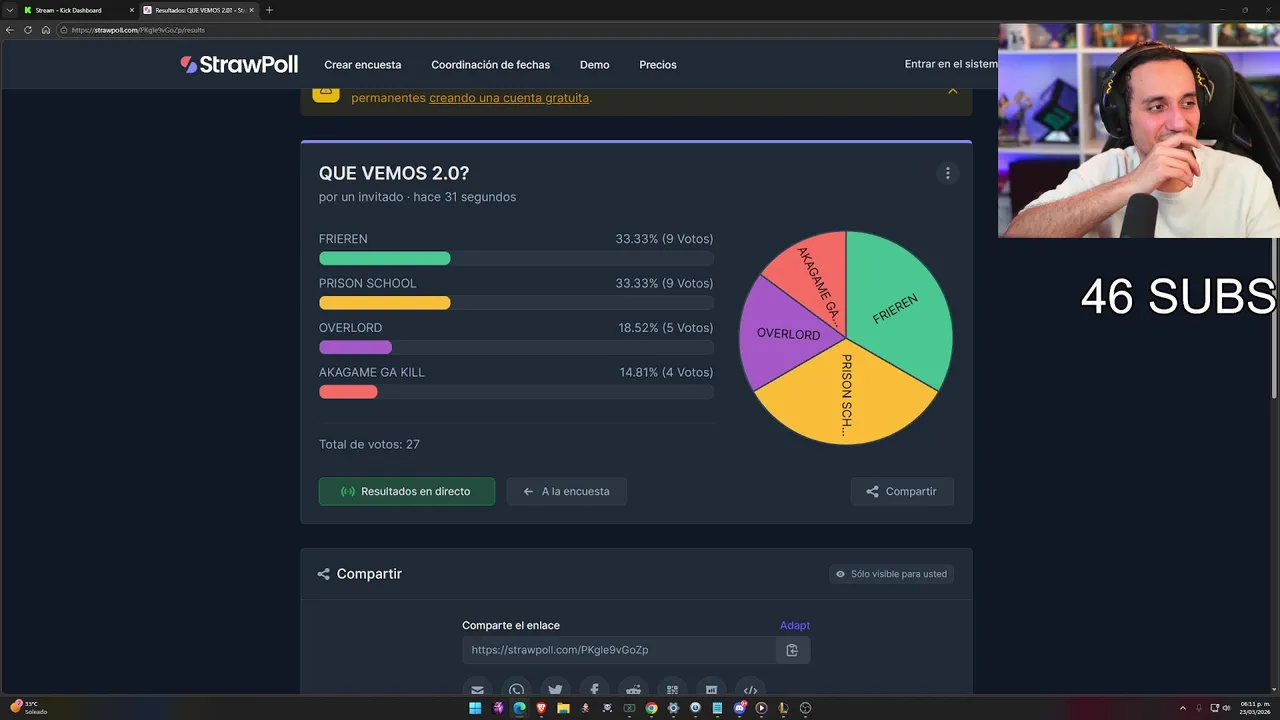The image size is (1280, 720).
Task: Open Coordinación de fechas menu item
Action: [x=491, y=65]
